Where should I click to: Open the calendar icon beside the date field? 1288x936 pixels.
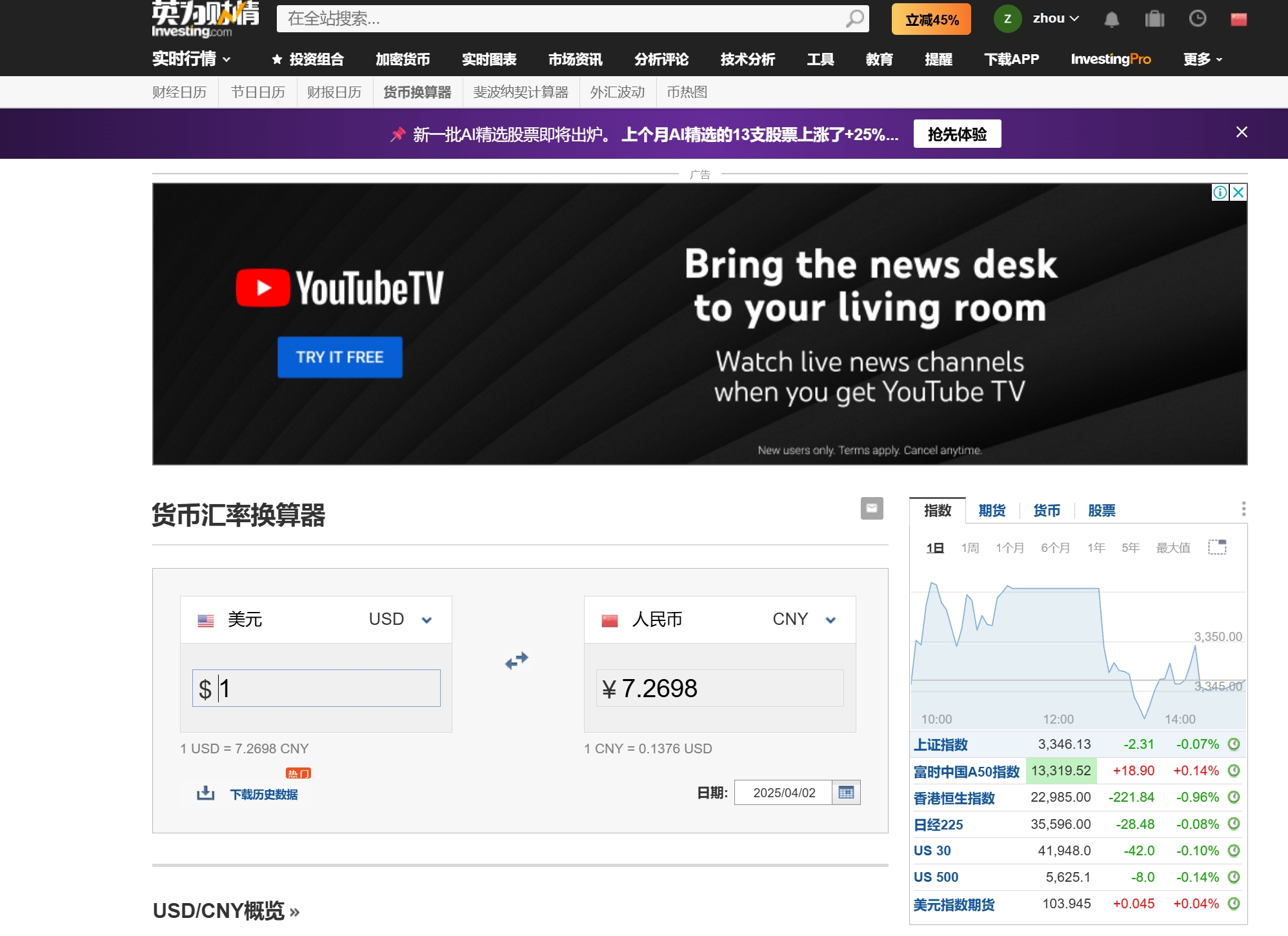coord(847,792)
